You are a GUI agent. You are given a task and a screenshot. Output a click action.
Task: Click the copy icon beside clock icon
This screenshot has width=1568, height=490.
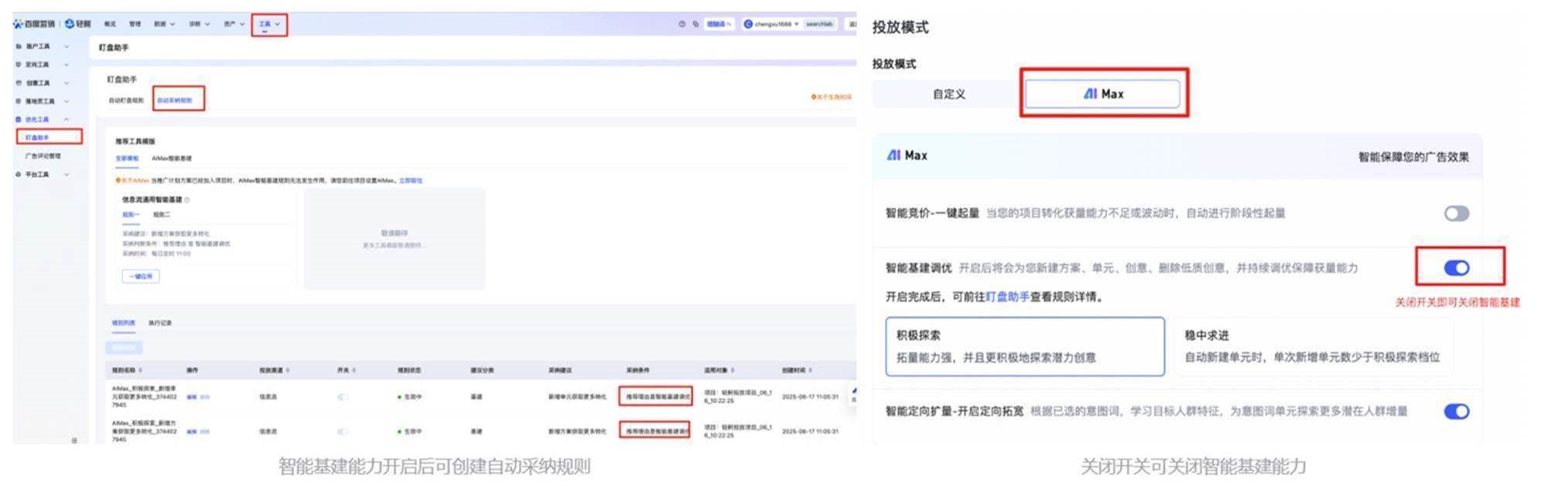point(695,24)
